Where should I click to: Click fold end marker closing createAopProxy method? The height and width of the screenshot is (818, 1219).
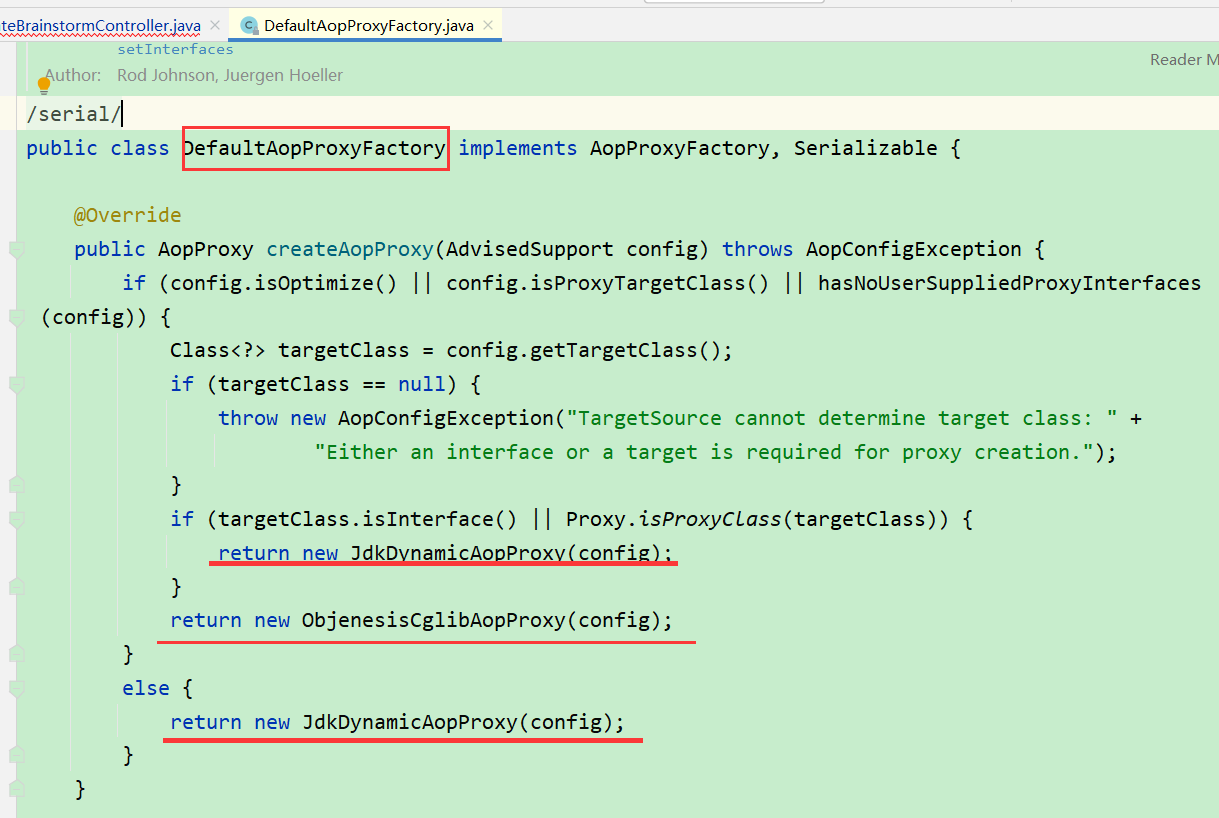pos(16,789)
